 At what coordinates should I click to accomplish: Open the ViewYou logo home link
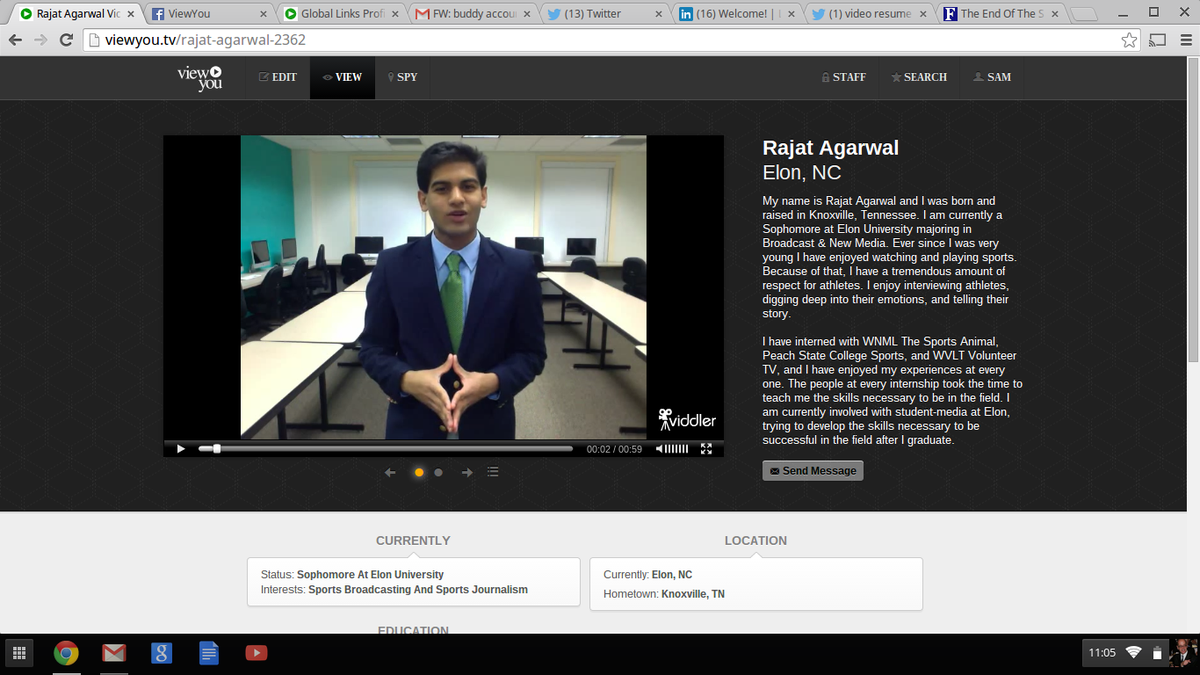(199, 77)
